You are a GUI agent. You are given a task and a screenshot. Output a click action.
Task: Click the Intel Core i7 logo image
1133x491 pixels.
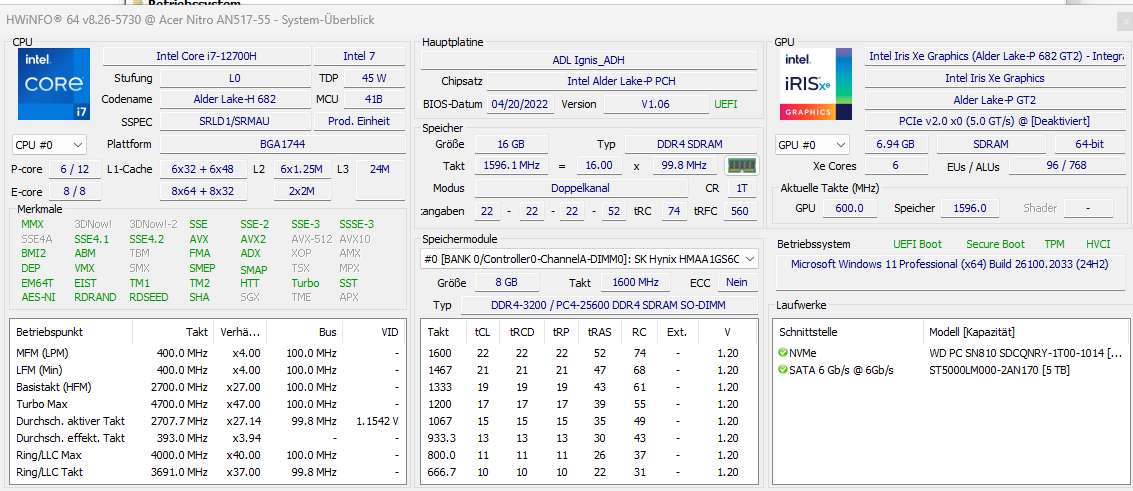click(x=54, y=84)
